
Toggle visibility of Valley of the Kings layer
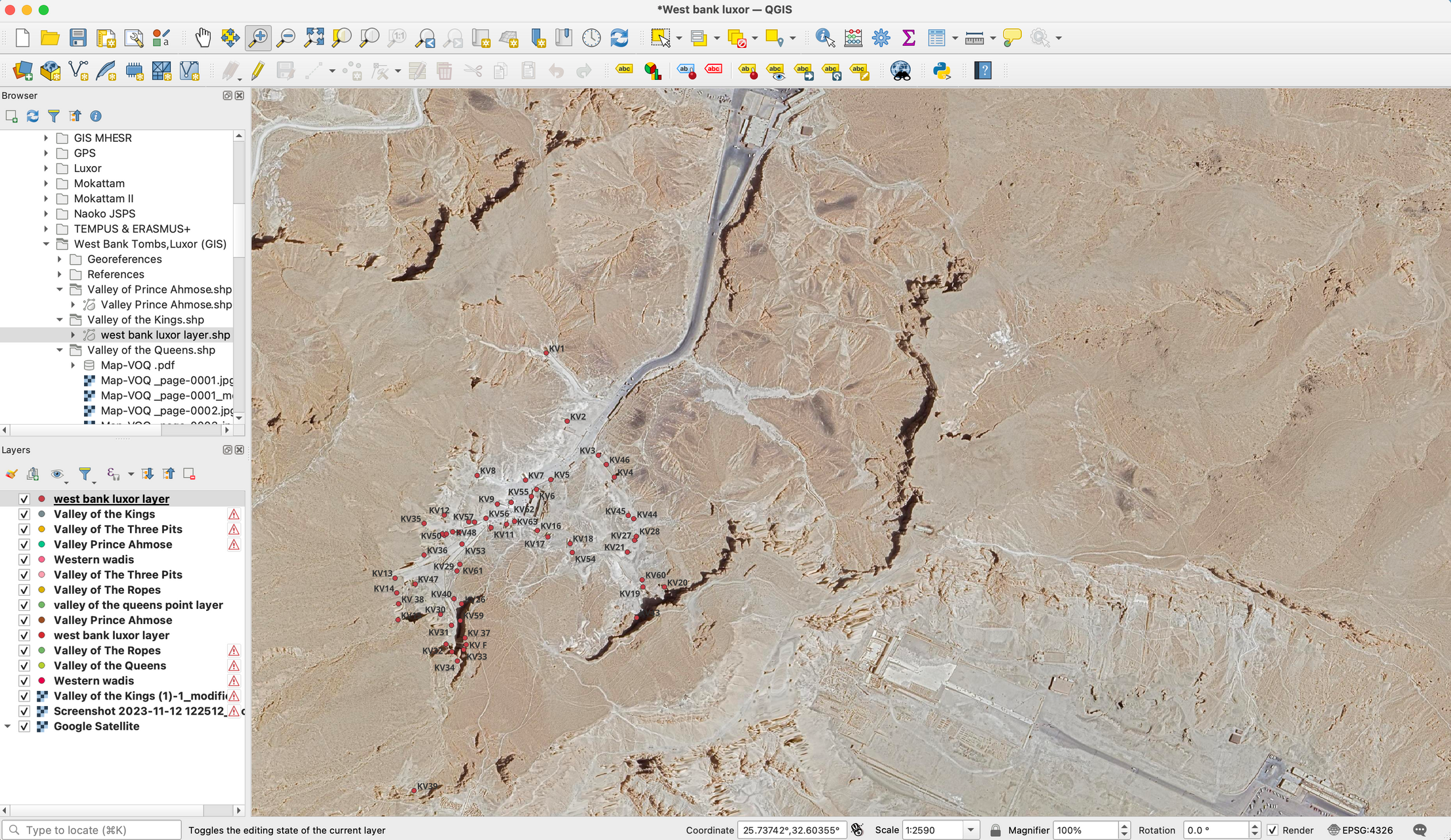(x=24, y=514)
